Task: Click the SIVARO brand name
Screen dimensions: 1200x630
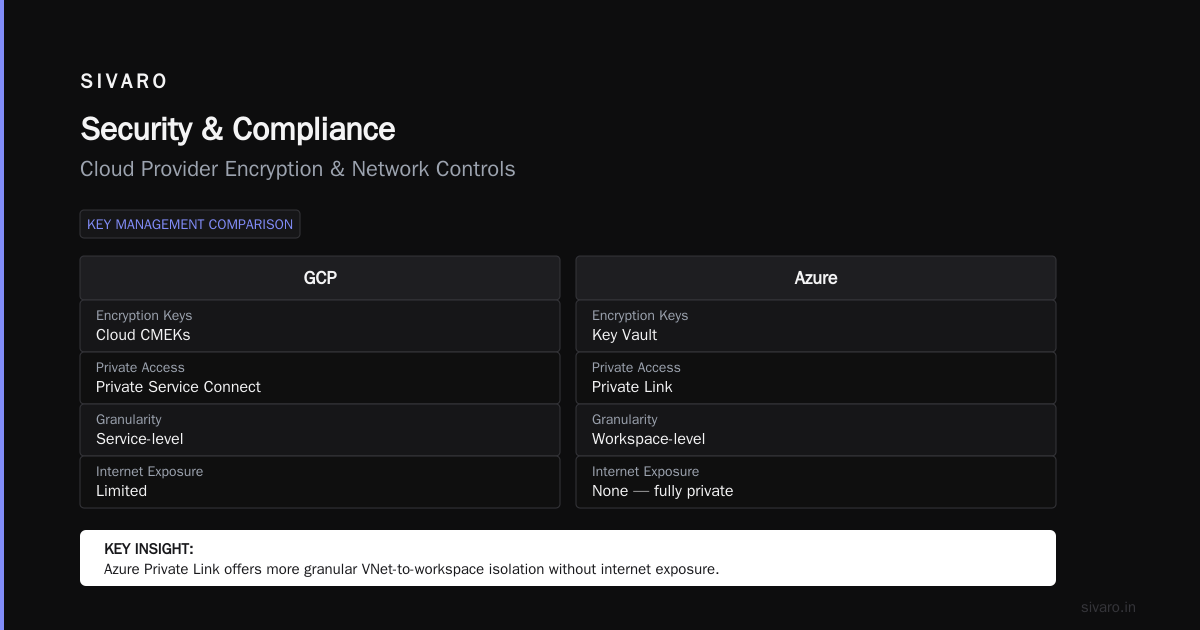Action: [124, 82]
